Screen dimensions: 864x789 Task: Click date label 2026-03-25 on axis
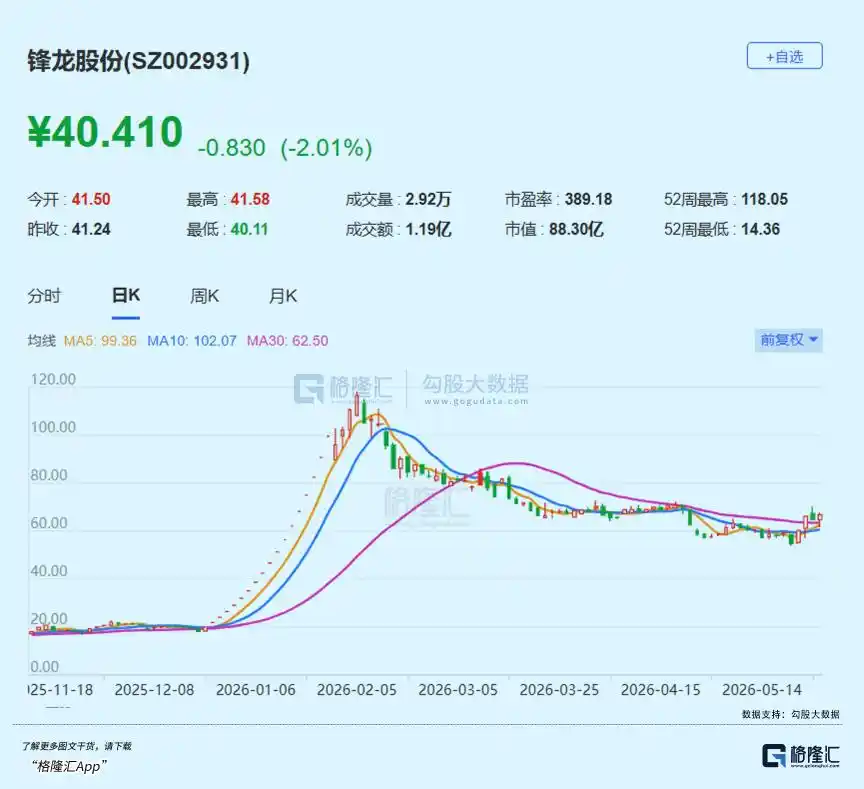click(x=559, y=690)
